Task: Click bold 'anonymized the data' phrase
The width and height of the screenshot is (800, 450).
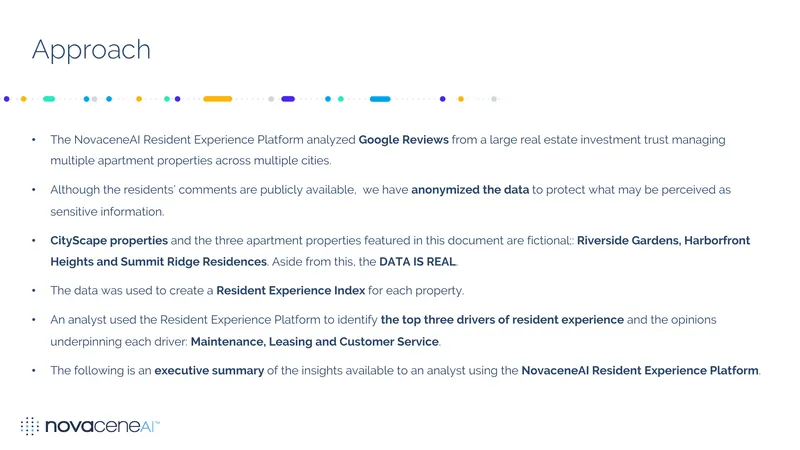Action: click(x=470, y=190)
